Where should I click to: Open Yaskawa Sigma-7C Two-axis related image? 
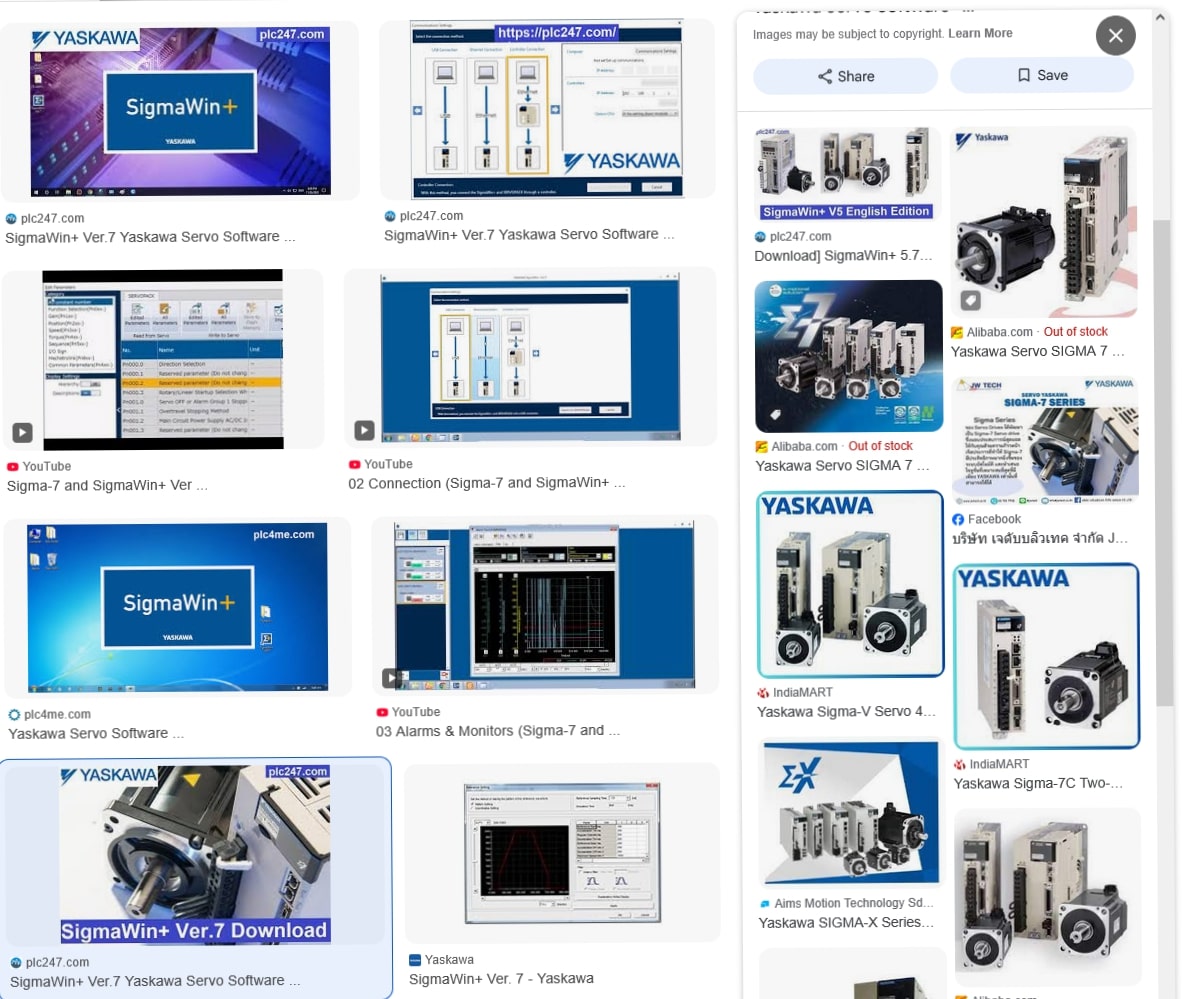pyautogui.click(x=1046, y=656)
